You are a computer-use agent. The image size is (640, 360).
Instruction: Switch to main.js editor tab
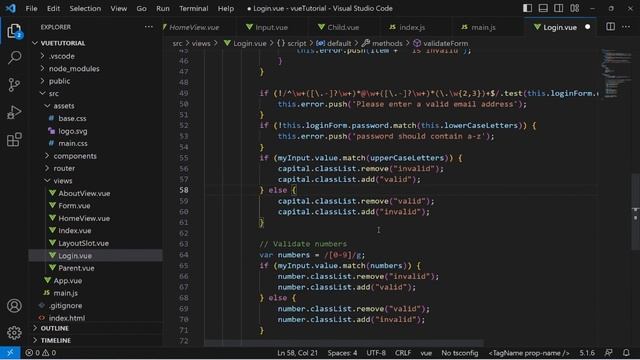coord(483,27)
